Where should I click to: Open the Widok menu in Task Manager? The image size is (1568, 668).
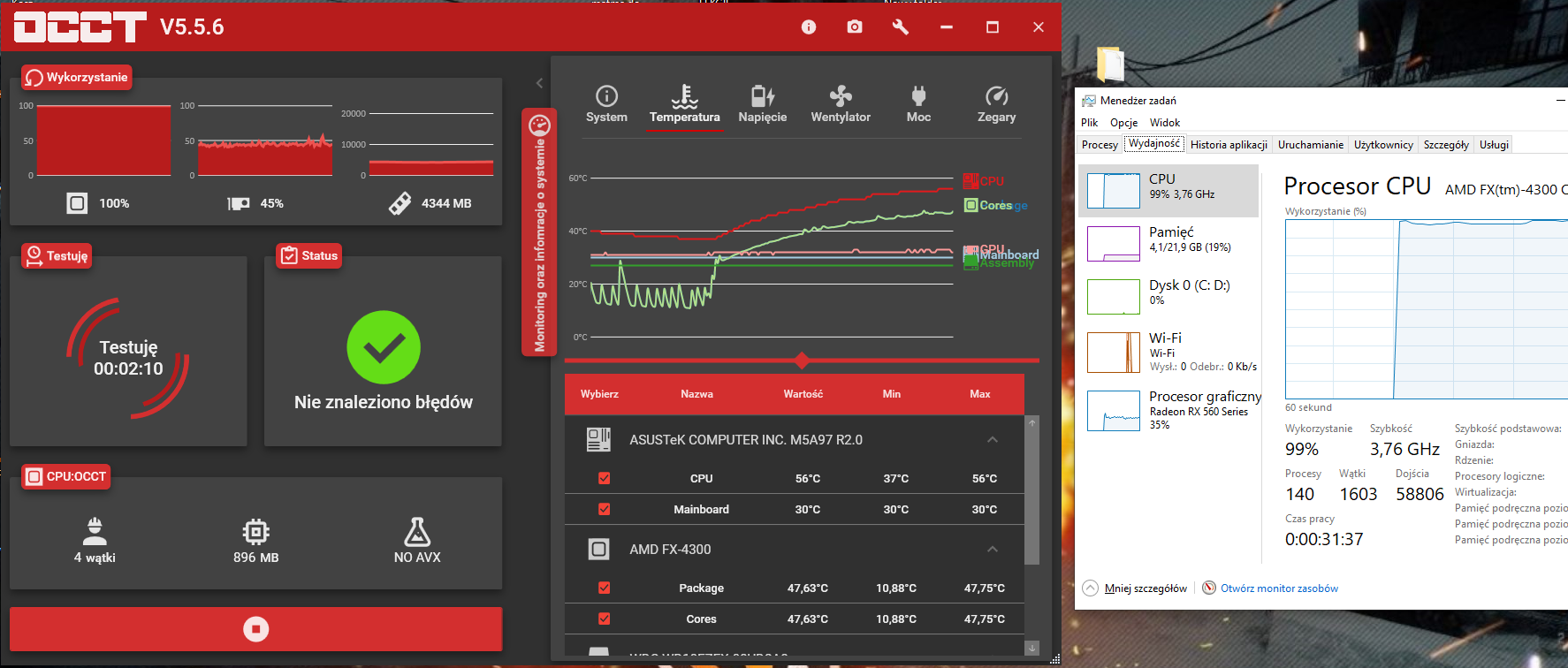coord(1164,123)
